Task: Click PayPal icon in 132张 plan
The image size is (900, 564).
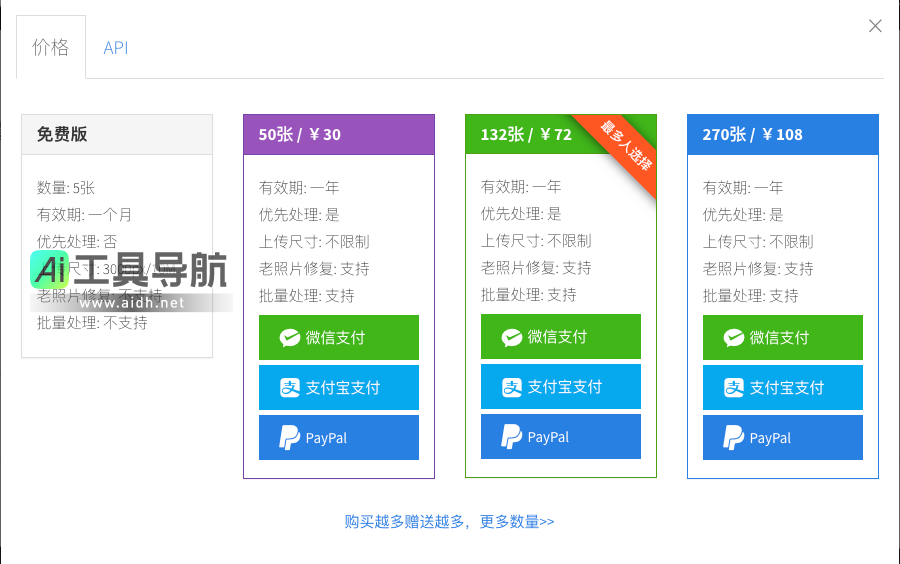Action: 512,437
